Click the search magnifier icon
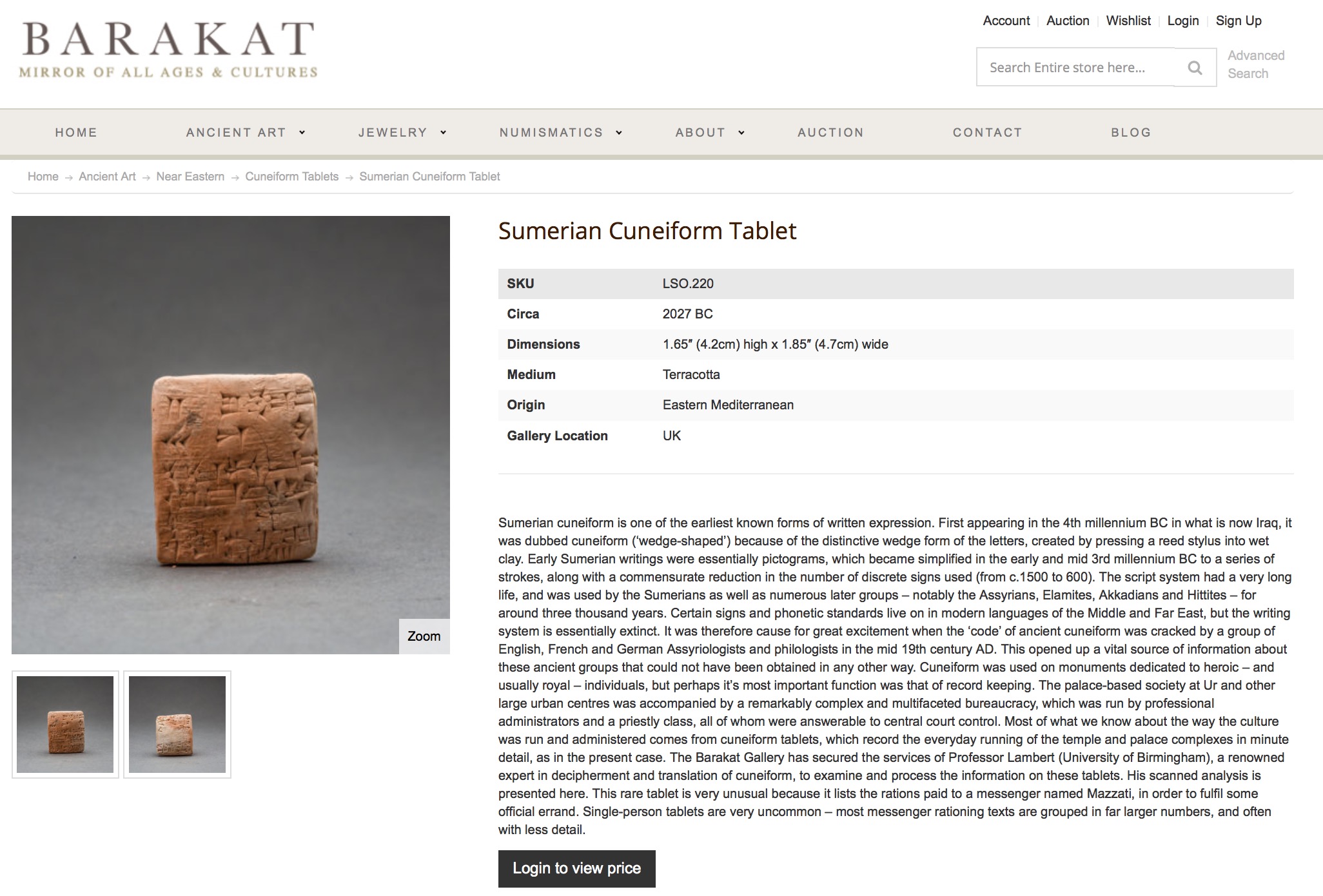Screen dimensions: 1323x896 coord(1195,68)
